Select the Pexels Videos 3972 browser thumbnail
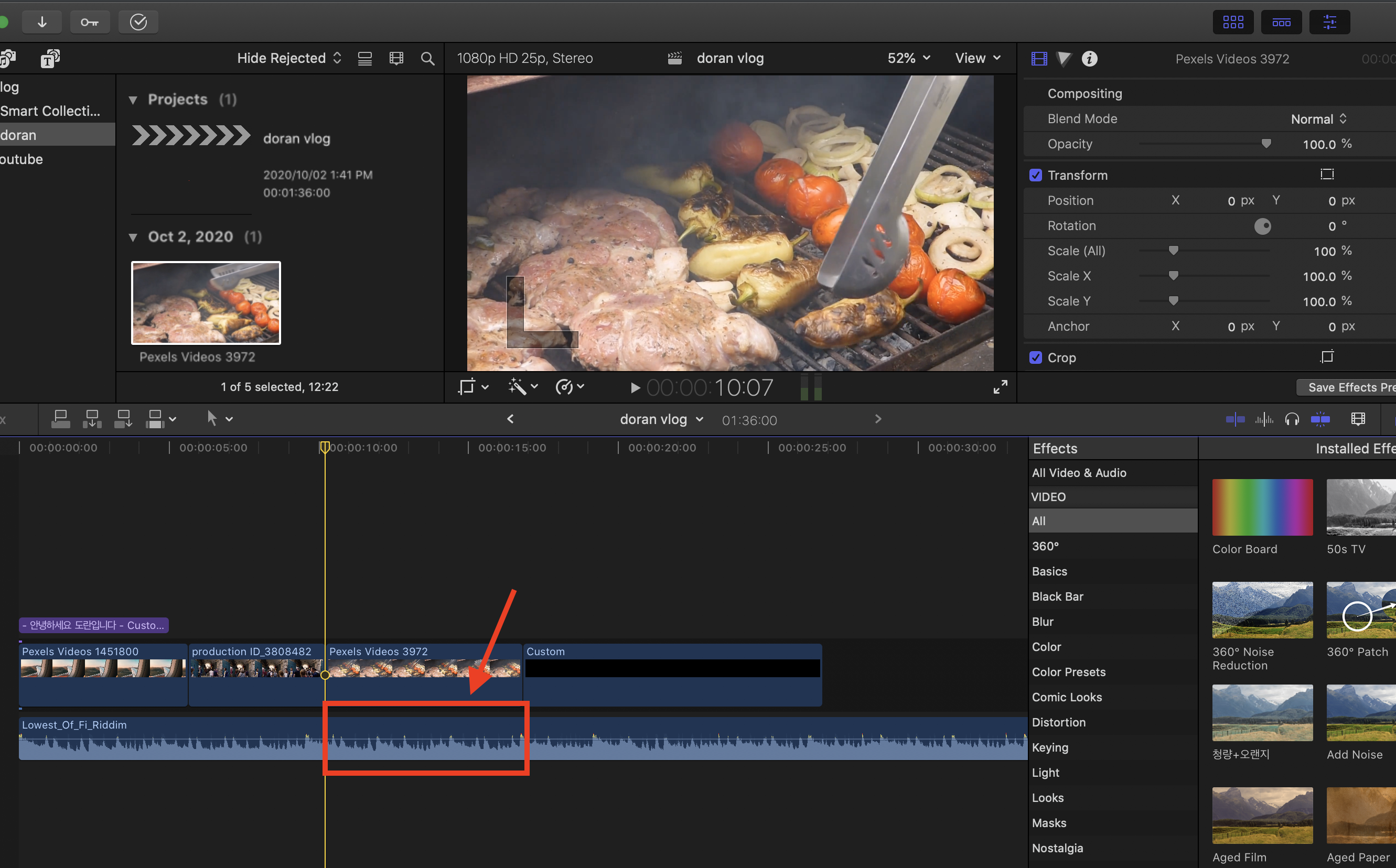This screenshot has width=1396, height=868. pyautogui.click(x=206, y=302)
